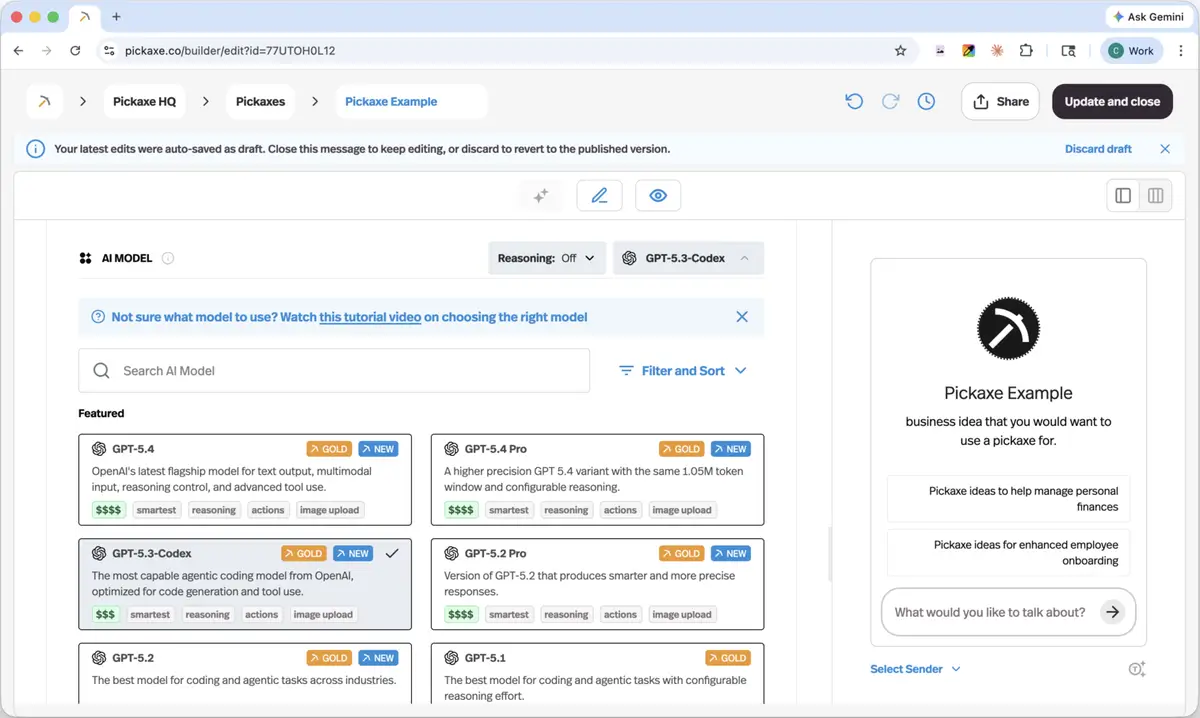Collapse the GPT-5.3-Codex model selector
Viewport: 1200px width, 718px height.
(688, 258)
